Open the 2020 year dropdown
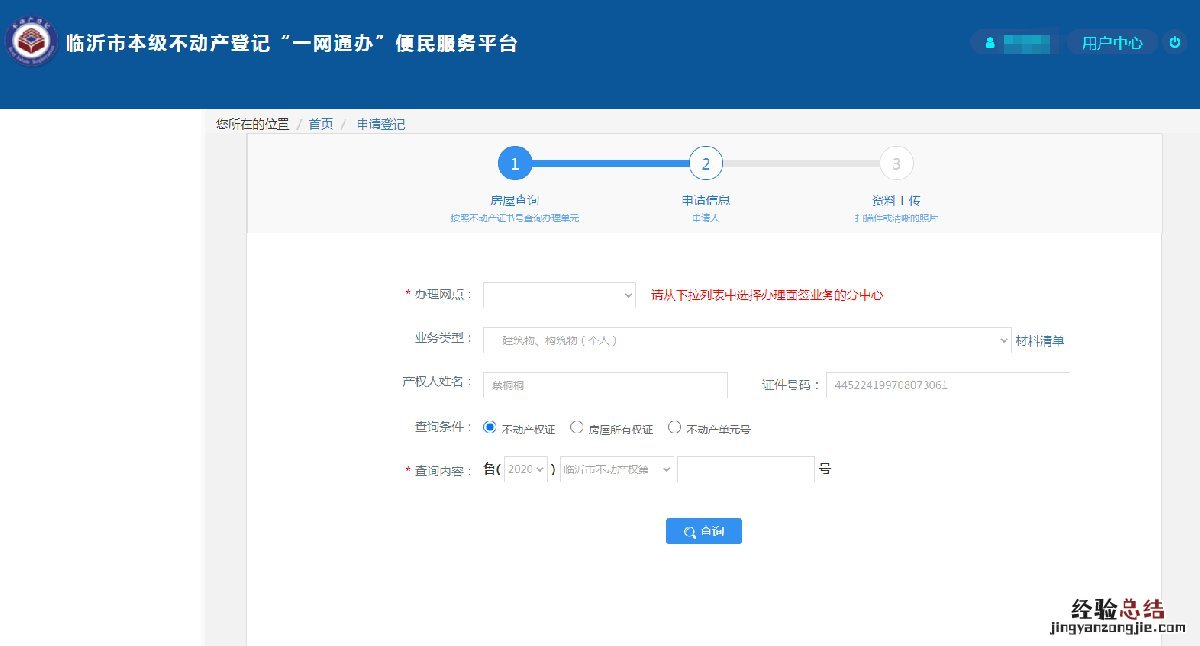 click(x=526, y=469)
